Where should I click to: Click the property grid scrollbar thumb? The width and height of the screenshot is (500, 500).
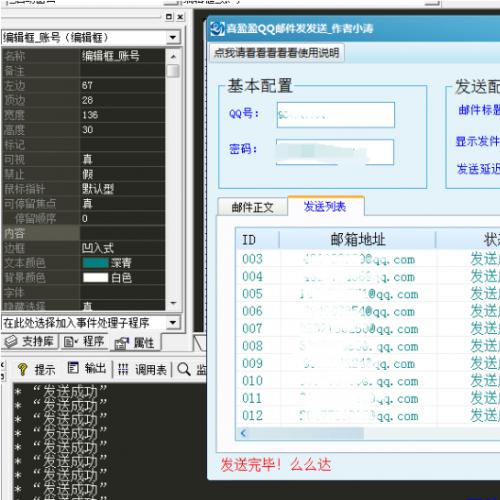[x=173, y=71]
